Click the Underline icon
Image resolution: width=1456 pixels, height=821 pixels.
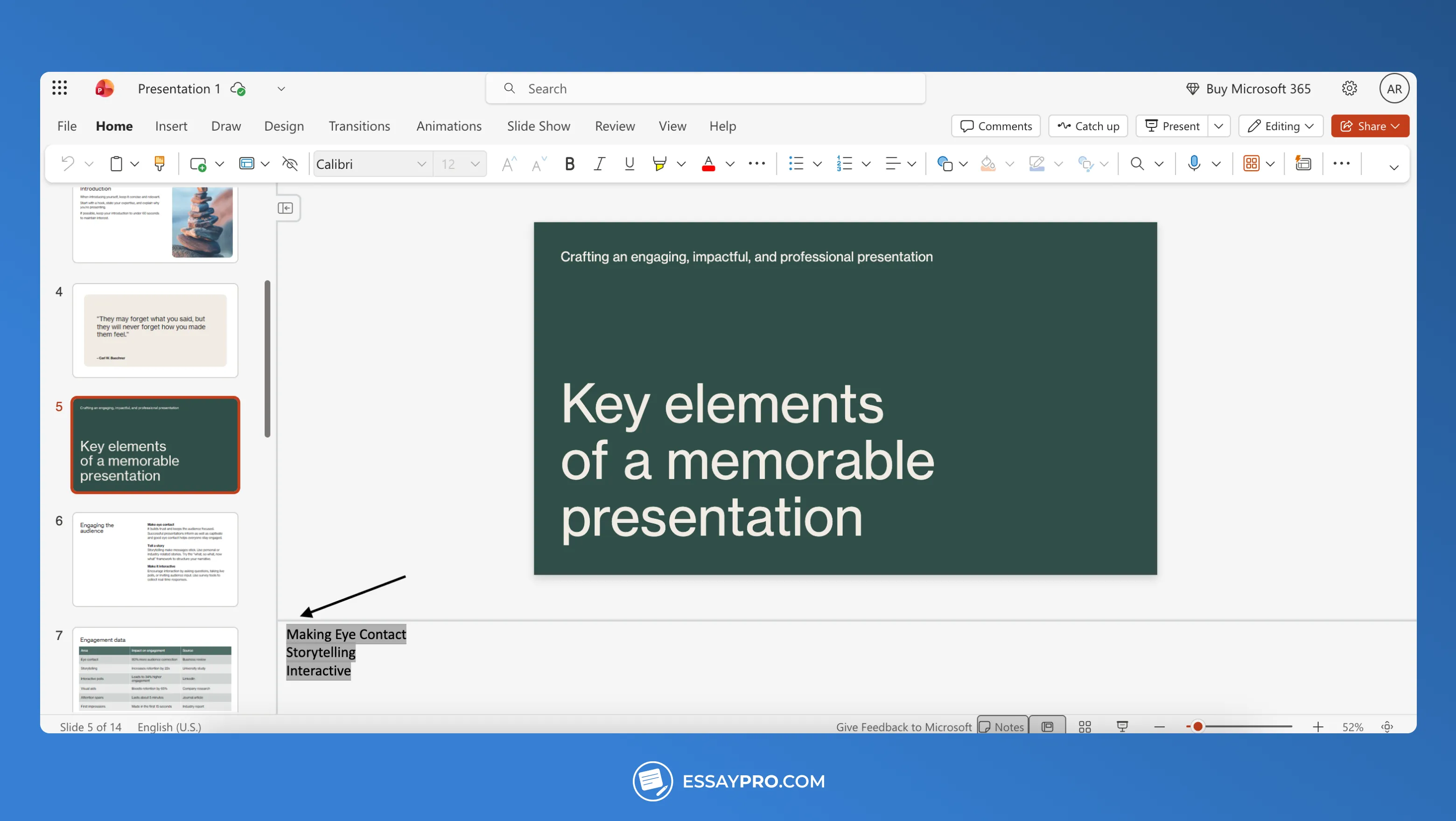click(629, 164)
